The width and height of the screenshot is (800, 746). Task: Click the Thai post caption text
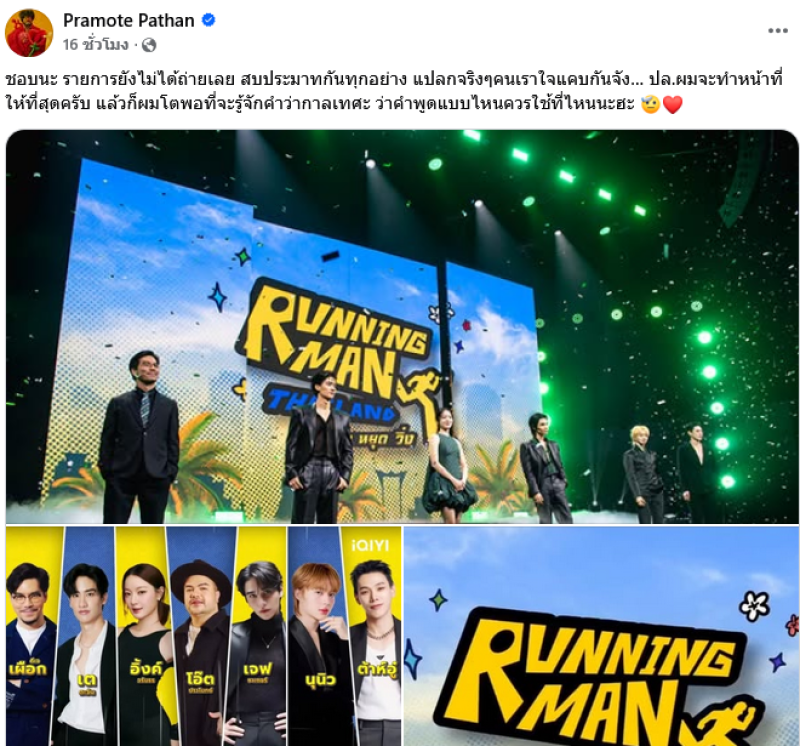394,92
